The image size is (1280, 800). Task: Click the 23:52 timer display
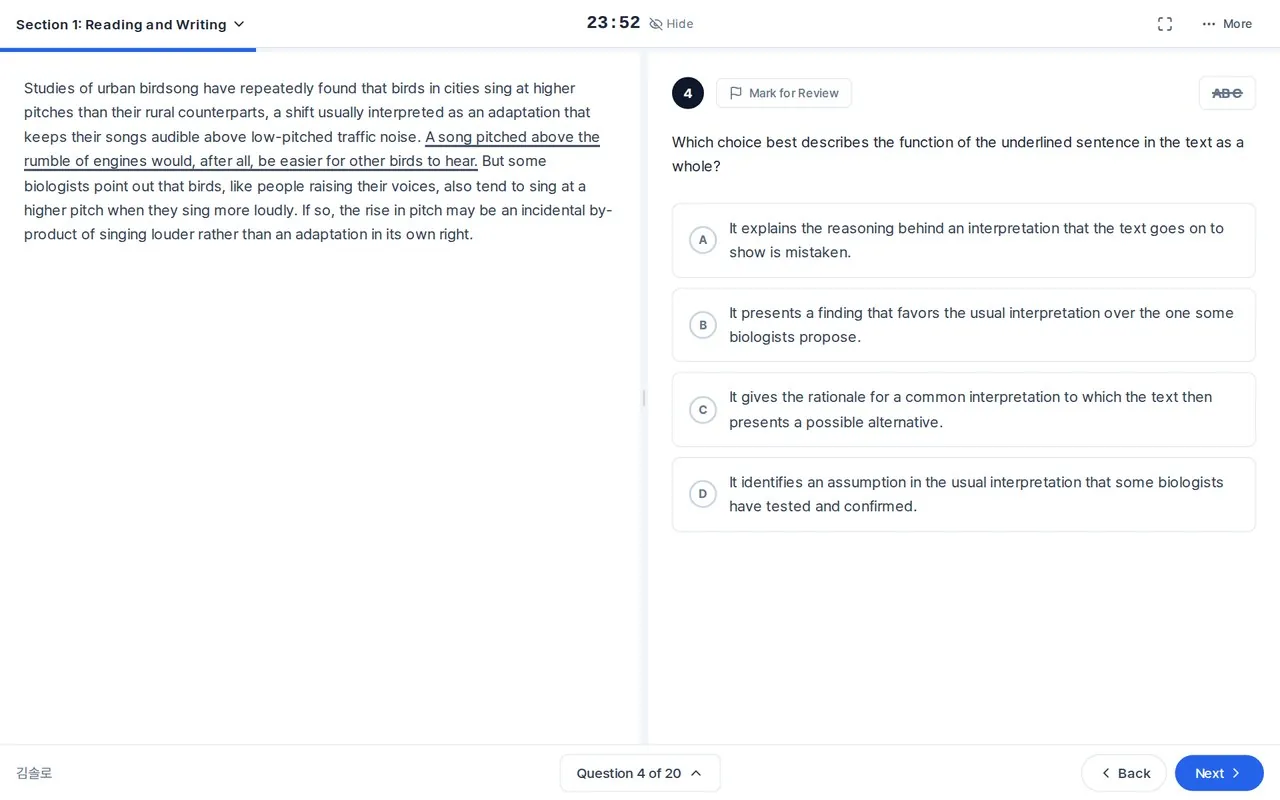click(613, 23)
